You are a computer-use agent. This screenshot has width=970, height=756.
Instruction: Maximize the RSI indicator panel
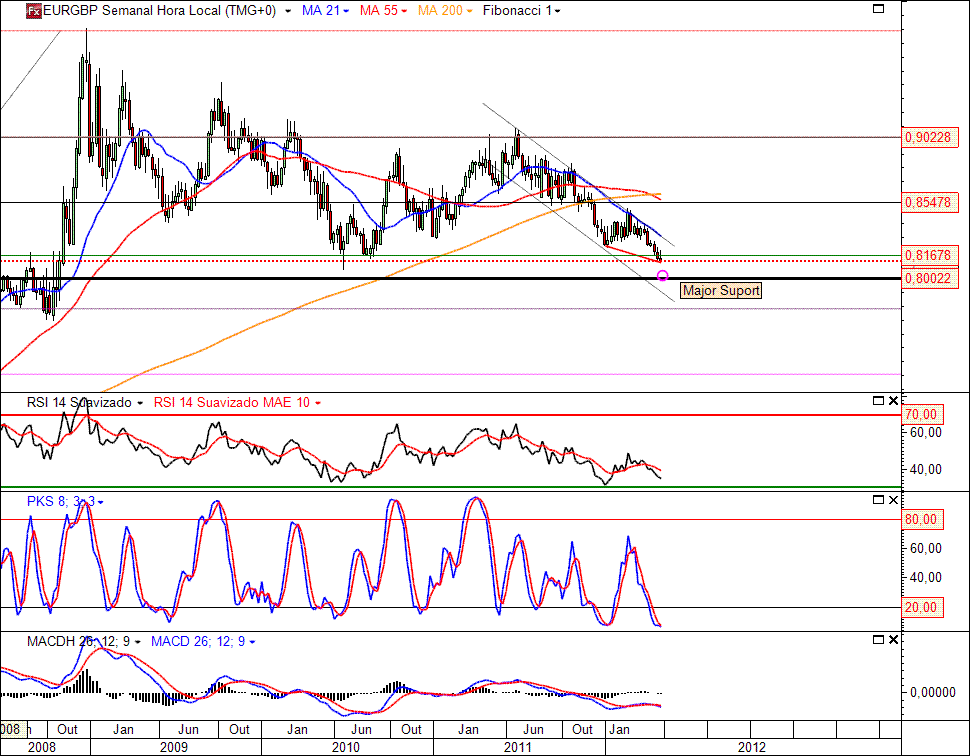tap(878, 401)
